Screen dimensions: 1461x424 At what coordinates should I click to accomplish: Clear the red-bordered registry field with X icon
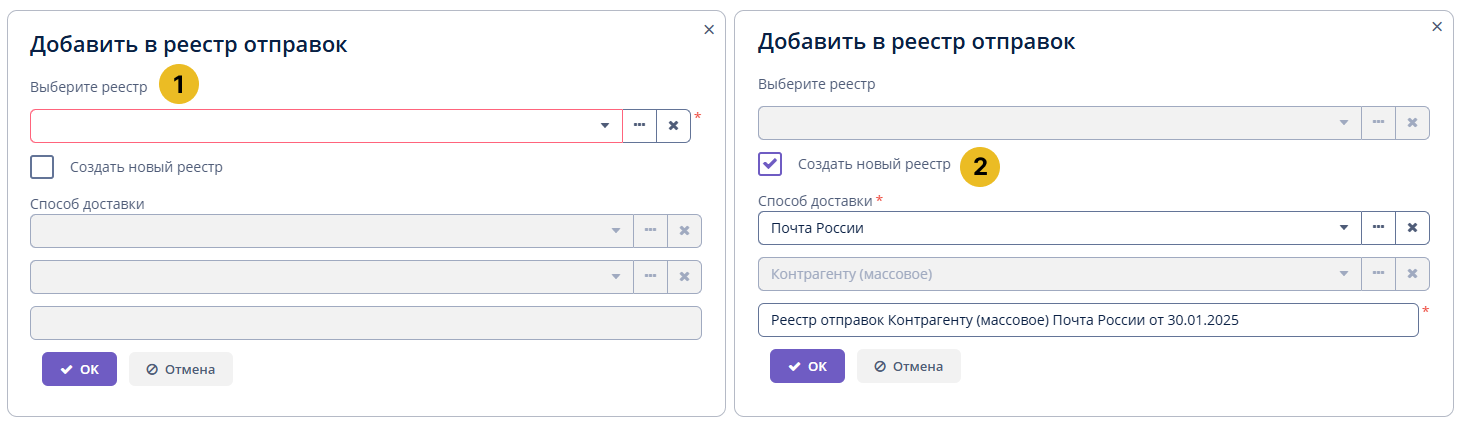coord(673,126)
